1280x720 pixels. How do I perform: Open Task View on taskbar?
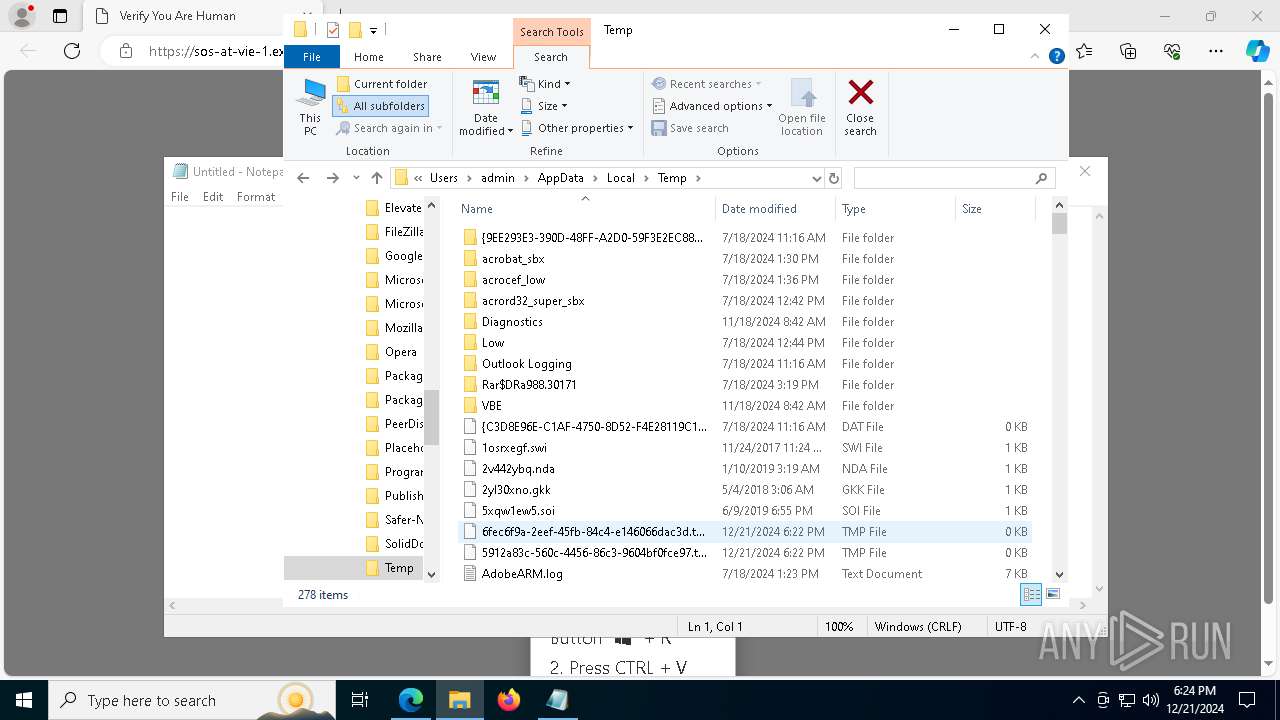tap(360, 700)
